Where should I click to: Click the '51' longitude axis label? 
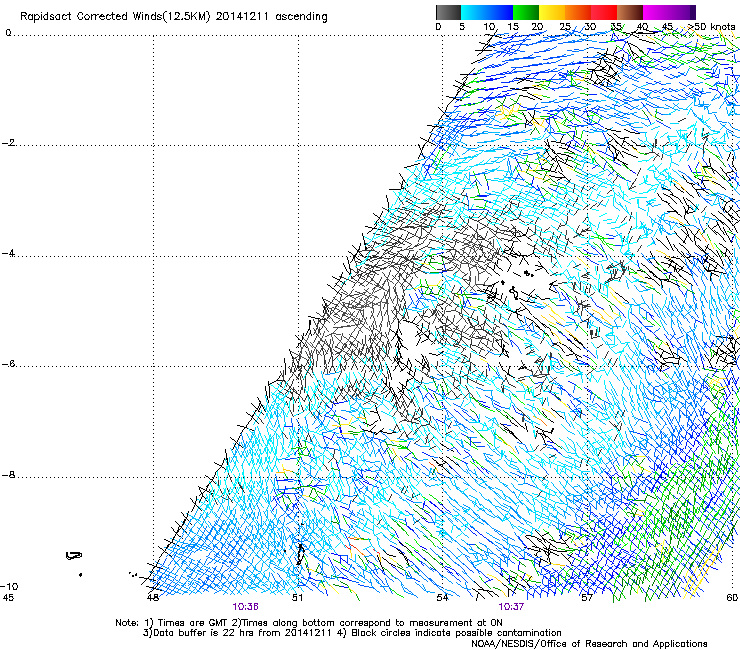pos(297,598)
